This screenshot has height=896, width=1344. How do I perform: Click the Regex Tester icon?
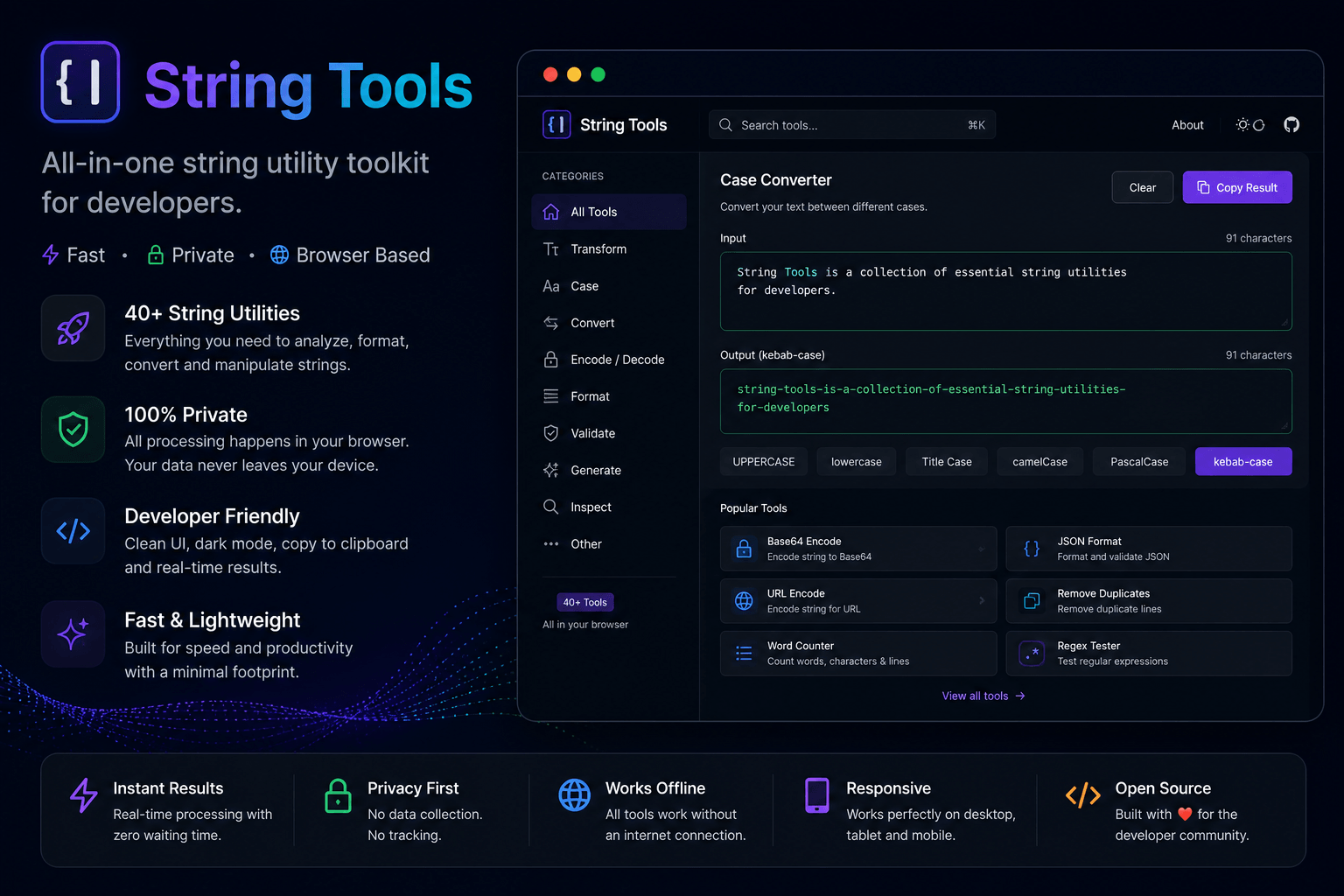pyautogui.click(x=1032, y=653)
